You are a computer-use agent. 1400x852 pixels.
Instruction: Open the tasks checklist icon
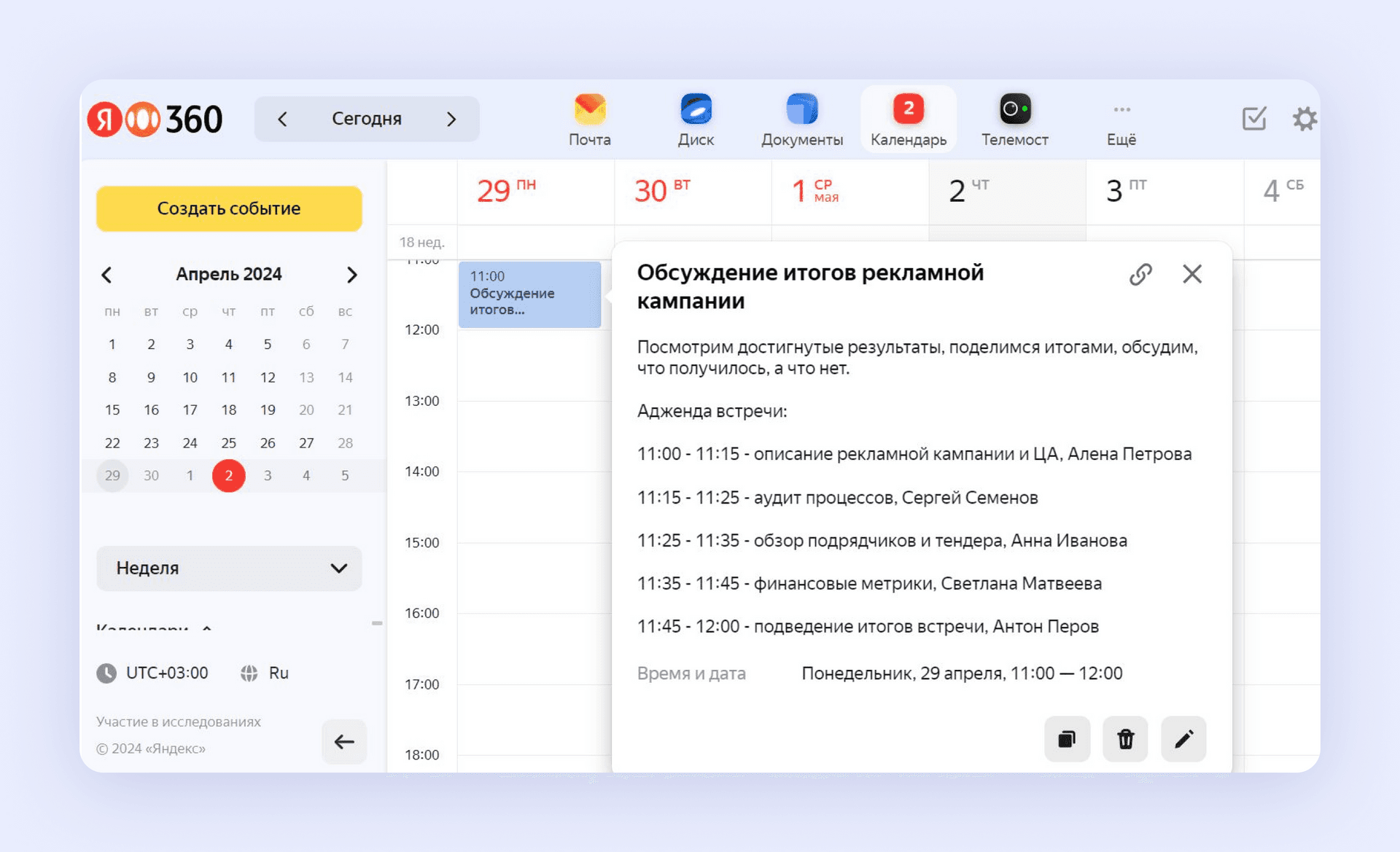1254,118
